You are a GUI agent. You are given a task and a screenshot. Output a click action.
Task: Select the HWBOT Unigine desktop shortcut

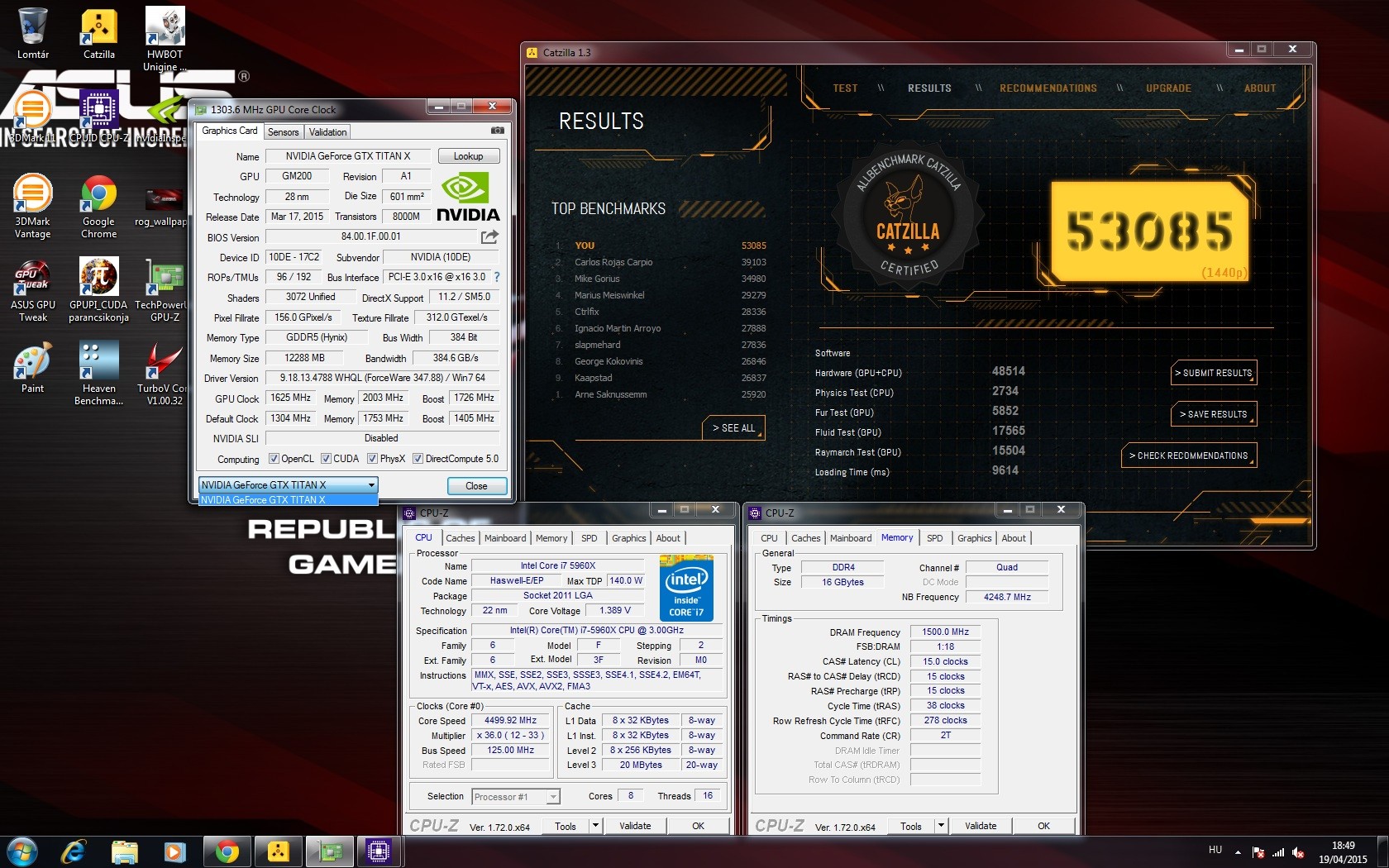(x=165, y=38)
